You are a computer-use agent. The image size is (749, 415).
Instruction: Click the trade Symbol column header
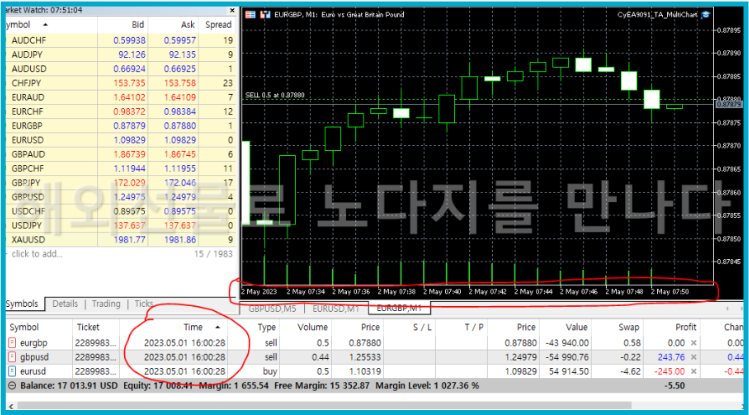24,327
